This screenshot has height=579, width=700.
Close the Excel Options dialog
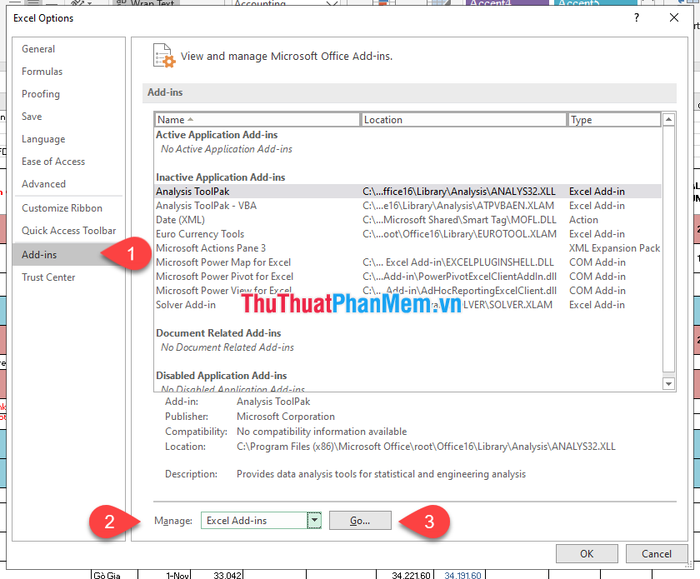click(674, 18)
